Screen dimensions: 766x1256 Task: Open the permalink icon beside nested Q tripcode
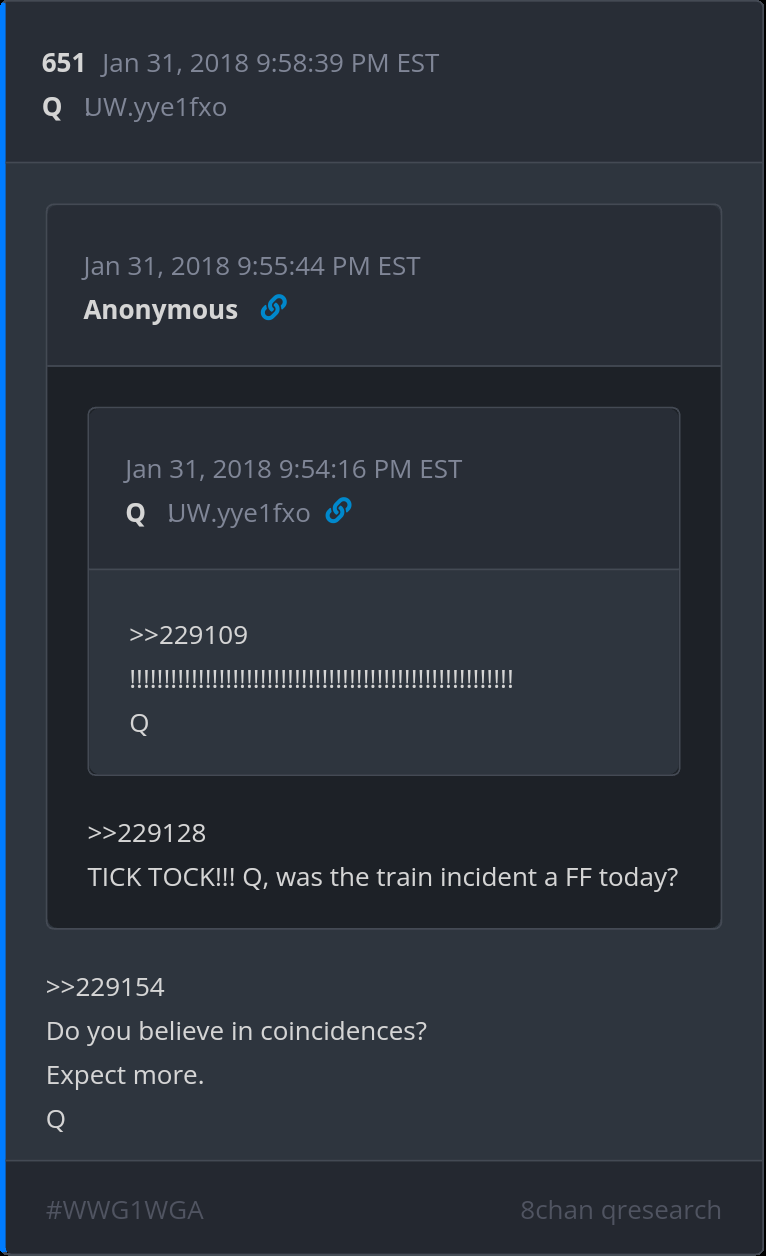click(x=339, y=512)
